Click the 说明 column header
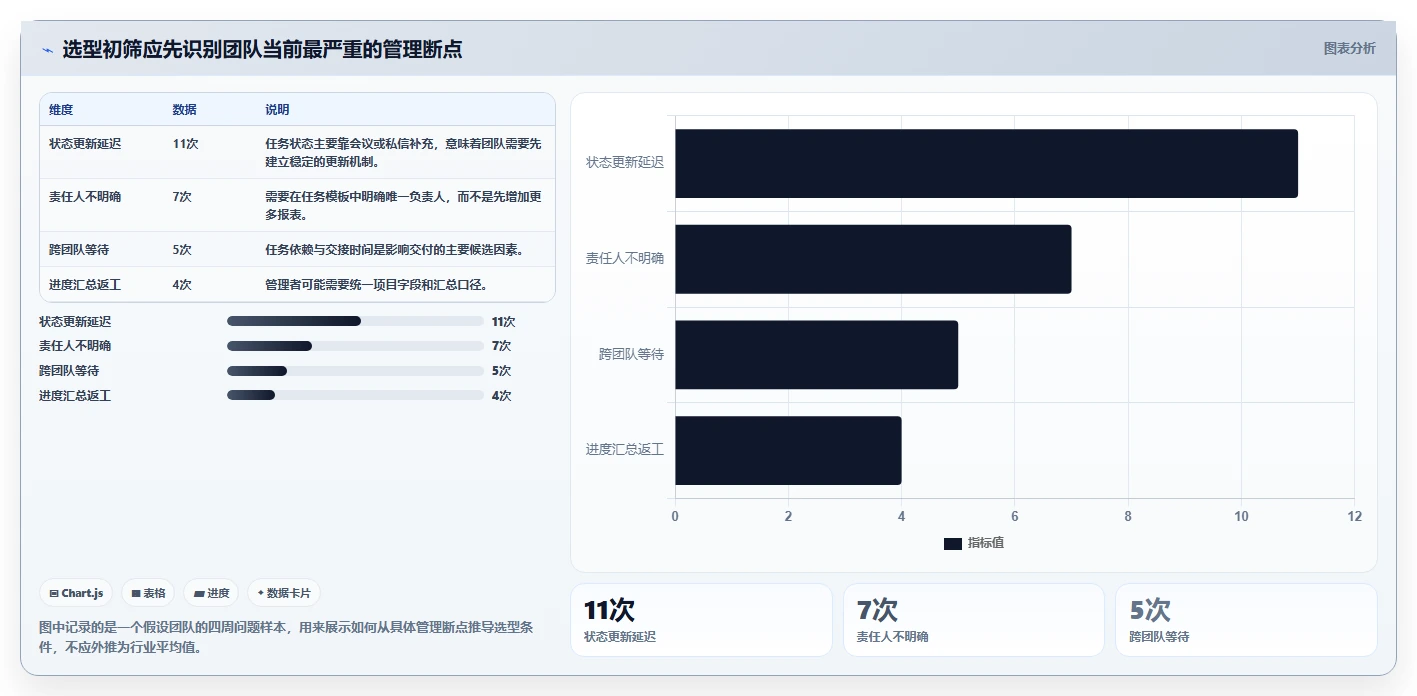Image resolution: width=1417 pixels, height=696 pixels. pyautogui.click(x=277, y=110)
